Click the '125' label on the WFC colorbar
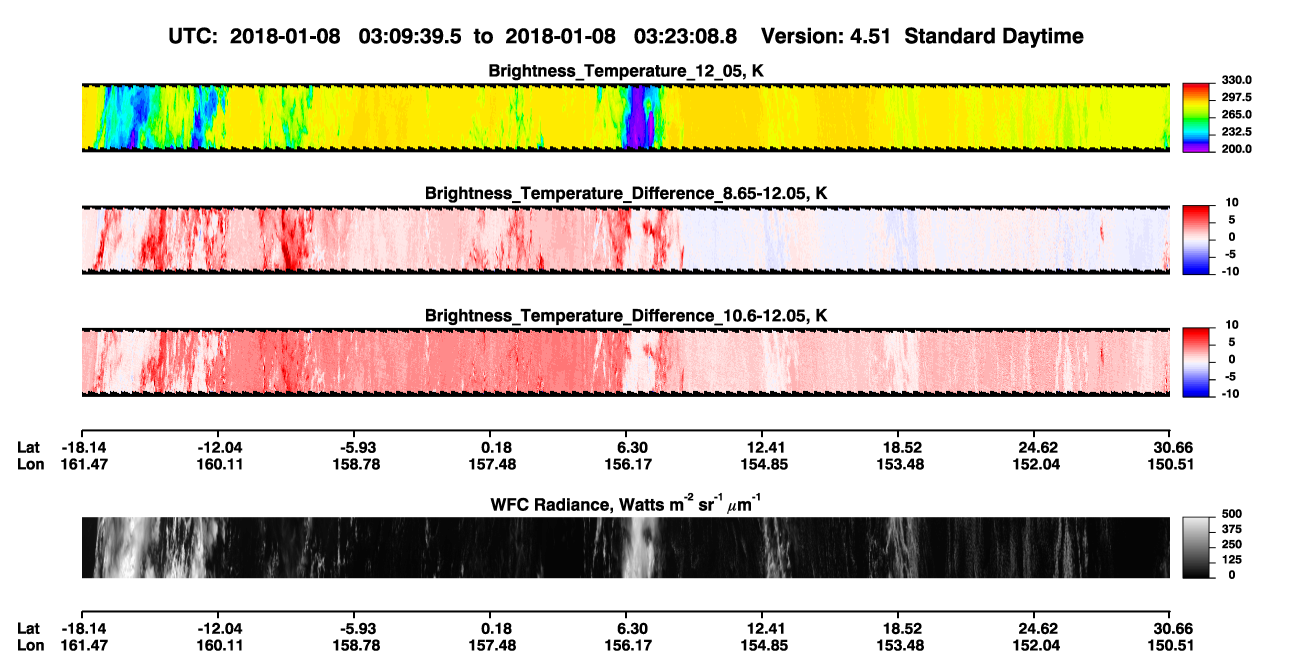The width and height of the screenshot is (1300, 667). point(1230,559)
